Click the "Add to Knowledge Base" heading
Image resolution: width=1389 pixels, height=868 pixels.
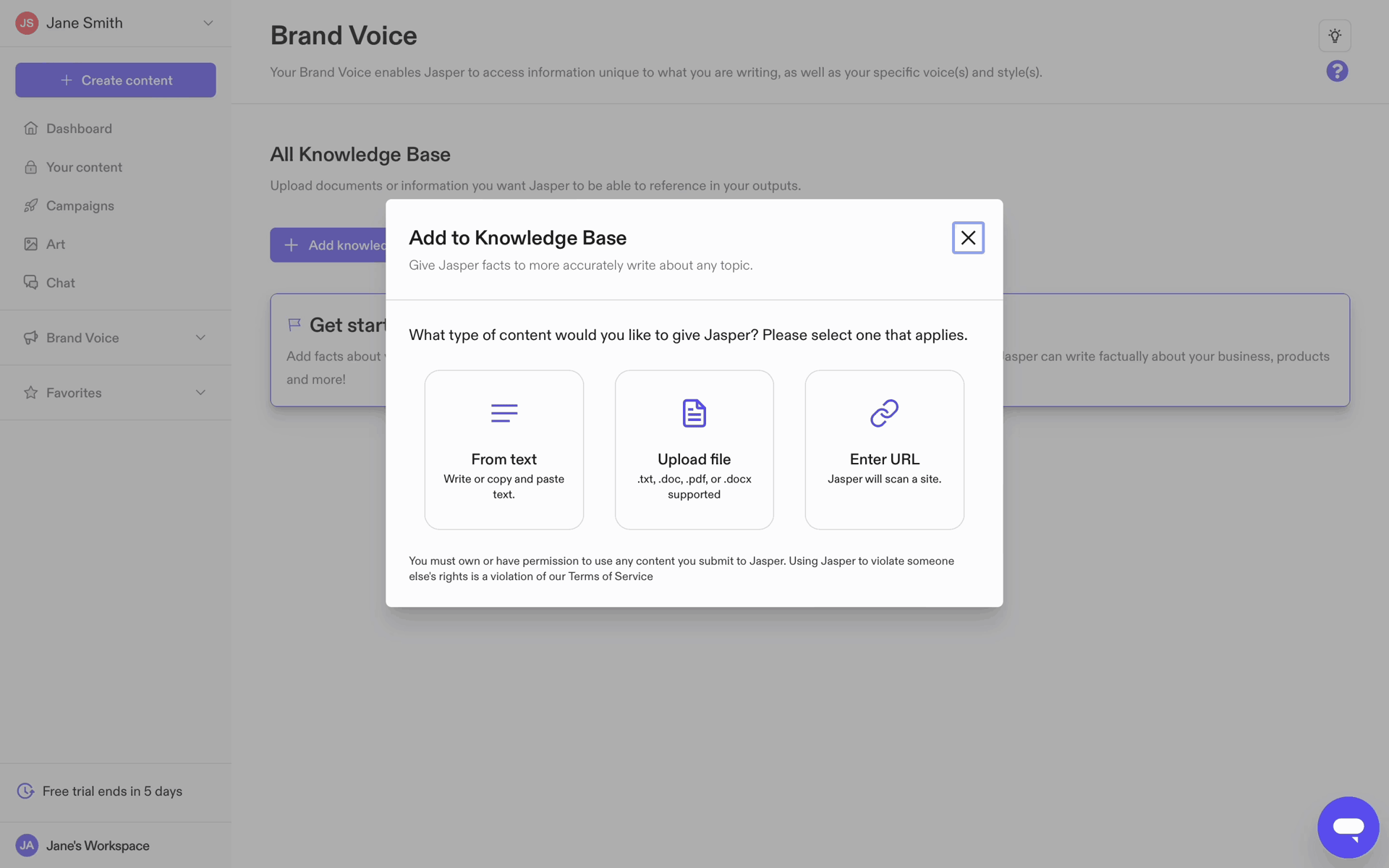tap(518, 237)
